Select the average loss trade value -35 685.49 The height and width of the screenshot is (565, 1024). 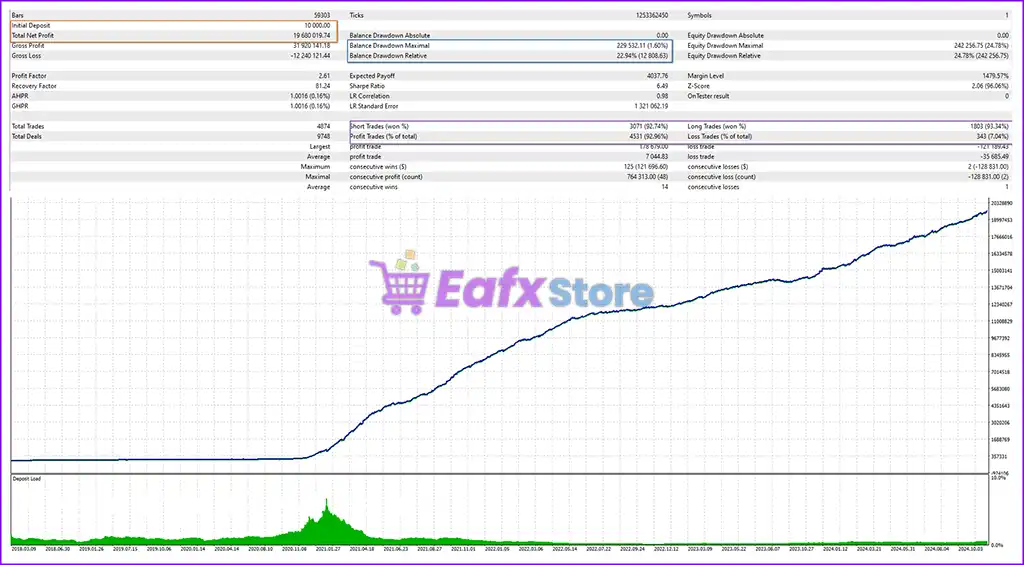tap(994, 157)
